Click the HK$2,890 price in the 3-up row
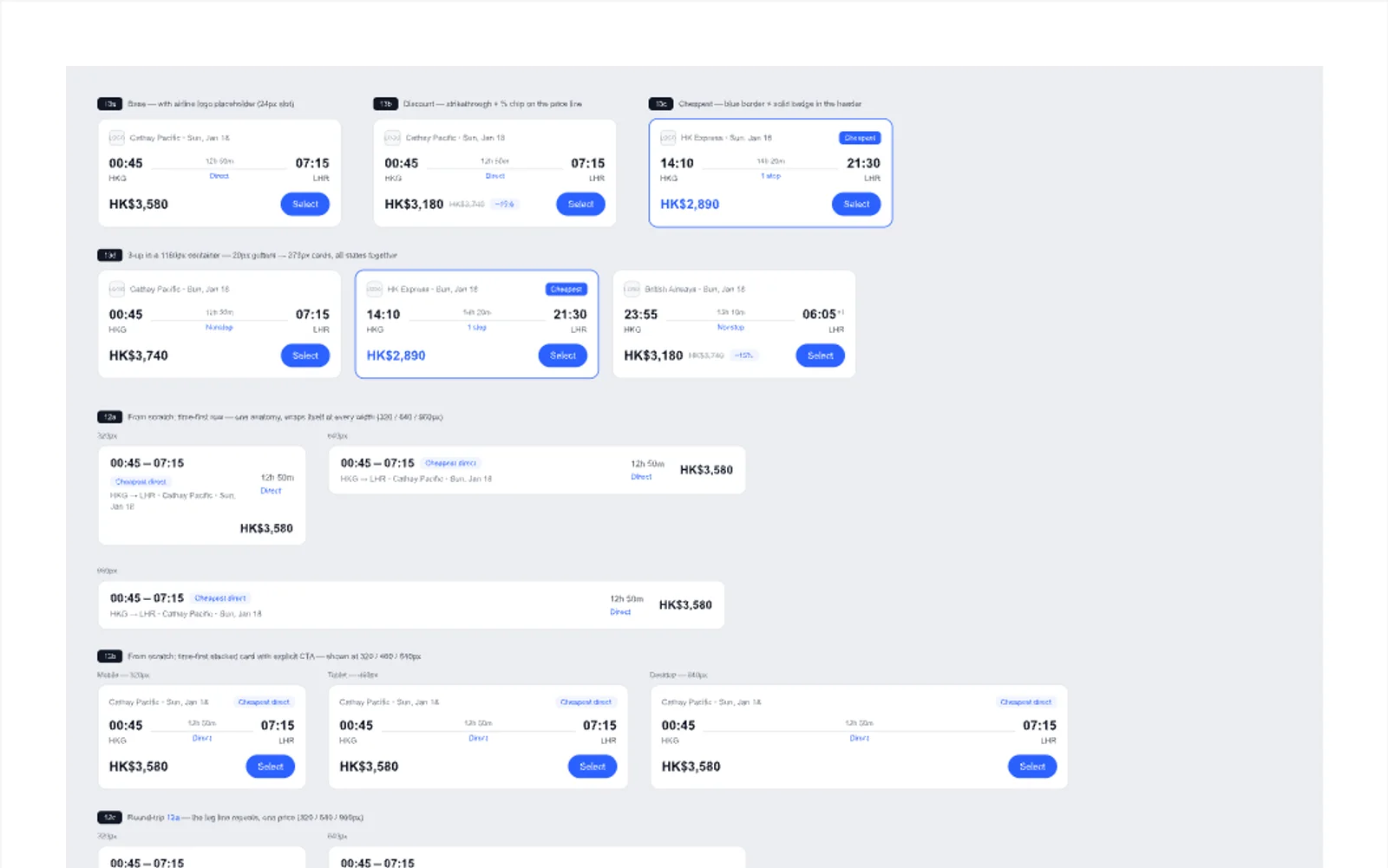The width and height of the screenshot is (1388, 868). pos(396,356)
